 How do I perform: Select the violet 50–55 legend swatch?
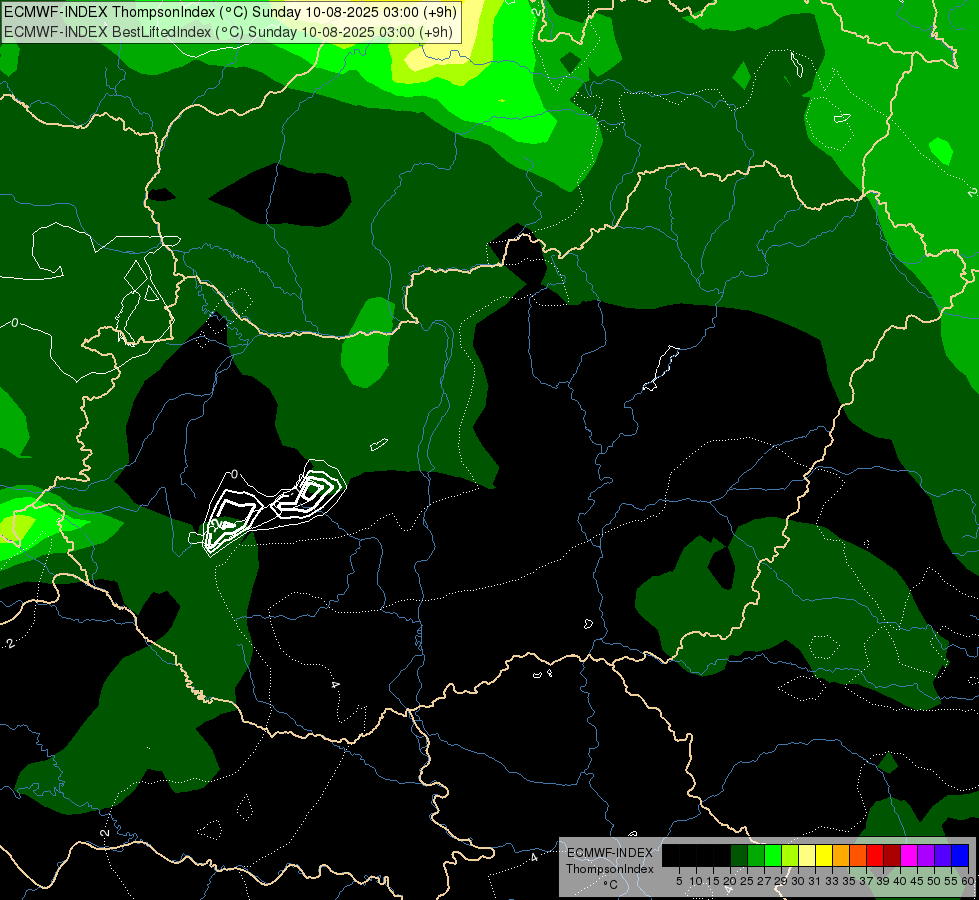tap(943, 855)
